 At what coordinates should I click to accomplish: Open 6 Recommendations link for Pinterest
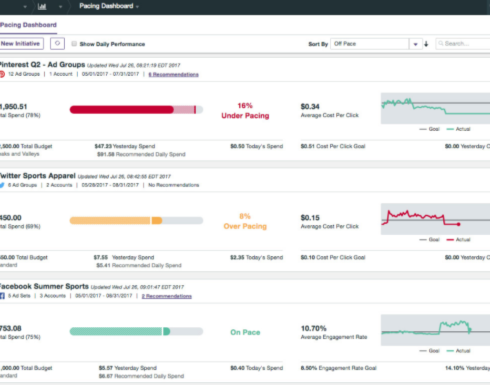(173, 74)
